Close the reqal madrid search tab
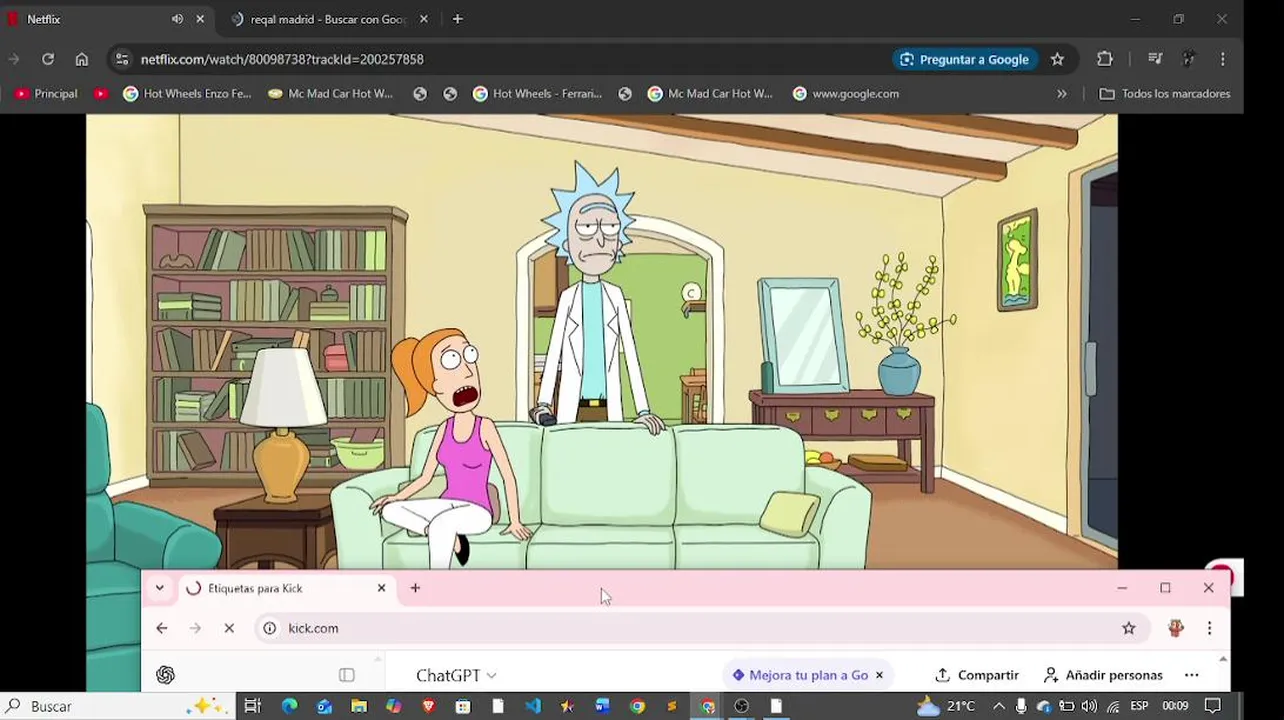 pos(424,19)
